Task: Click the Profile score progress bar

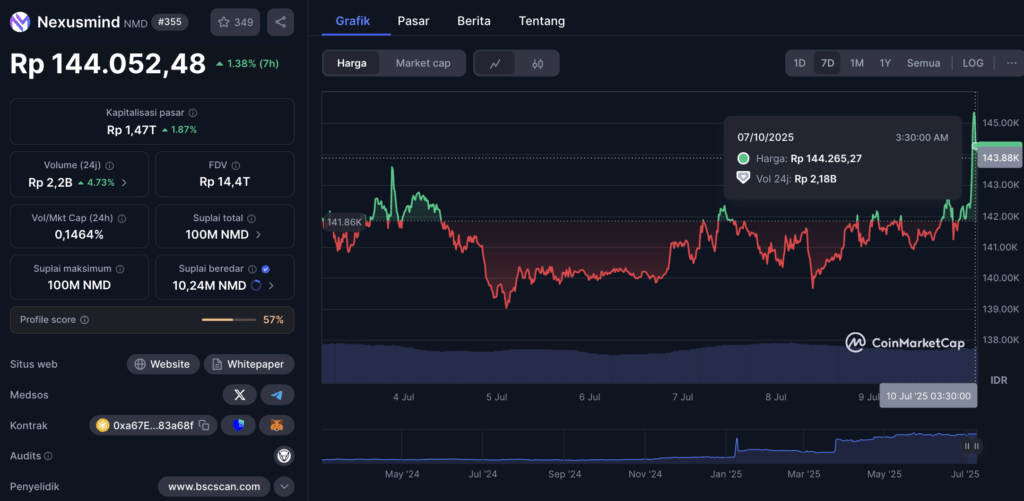Action: [229, 320]
